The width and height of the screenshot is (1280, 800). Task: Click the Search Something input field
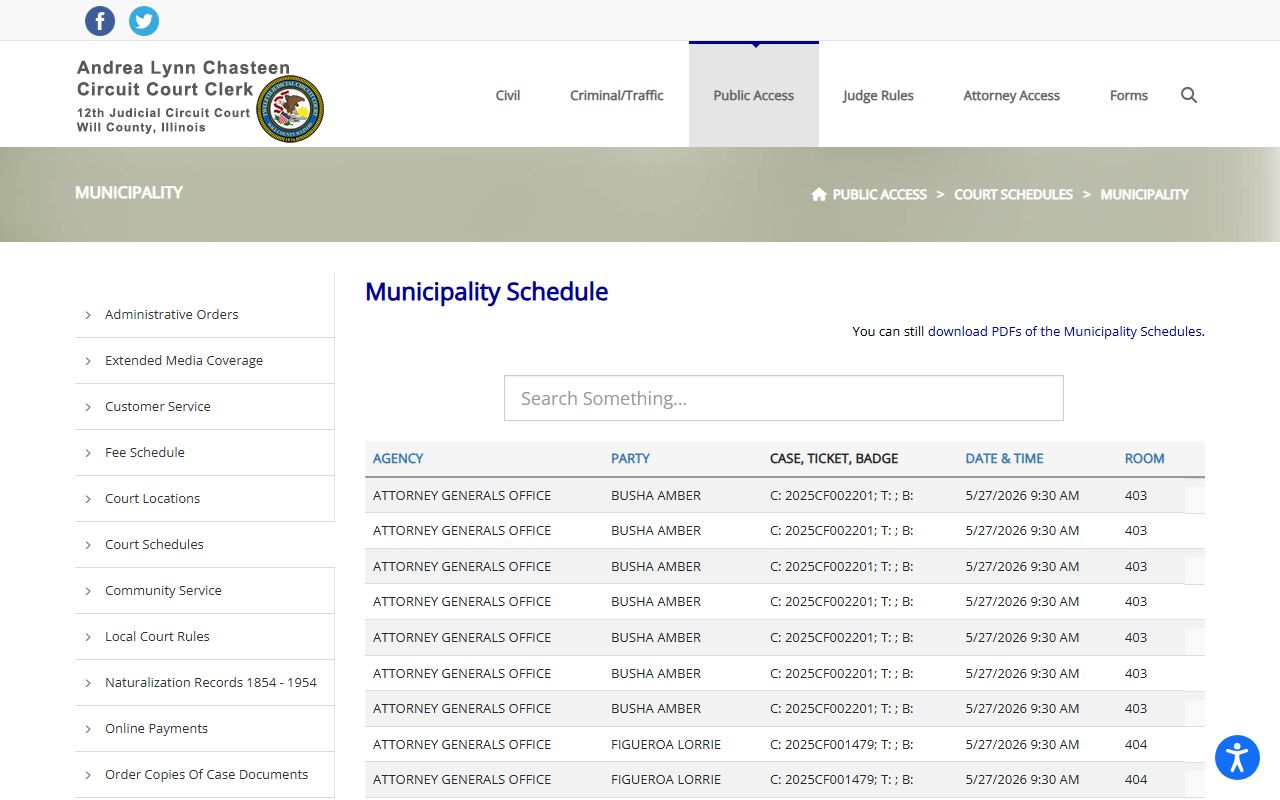784,398
